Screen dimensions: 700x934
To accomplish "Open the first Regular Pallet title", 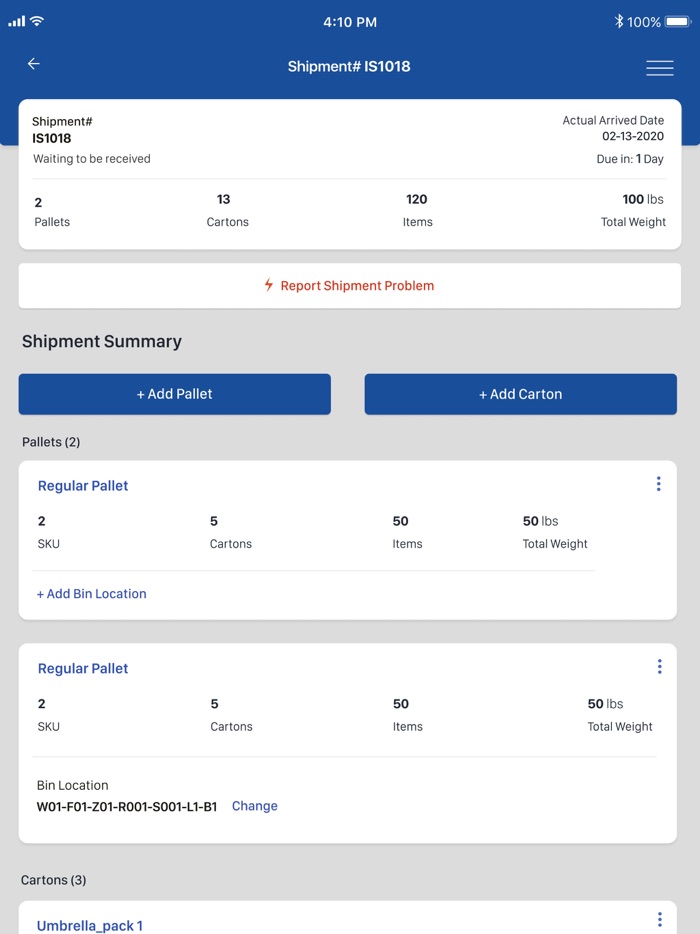I will pos(83,486).
